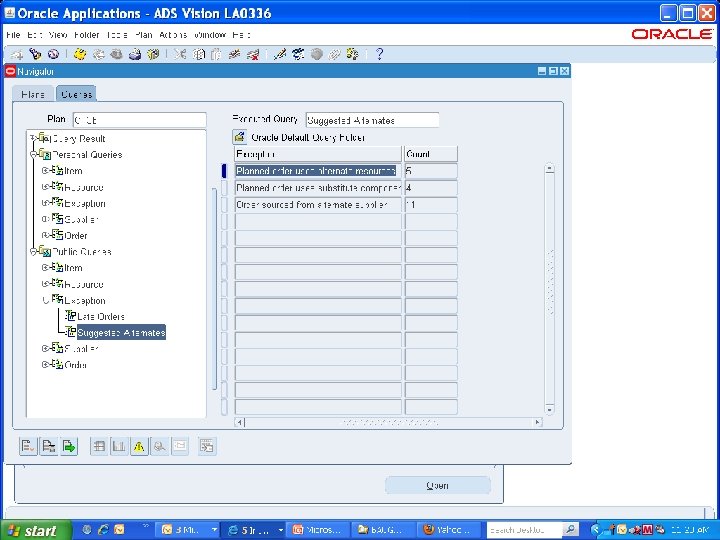Click the yellow Save toolbar icon
Image resolution: width=720 pixels, height=540 pixels.
80,54
